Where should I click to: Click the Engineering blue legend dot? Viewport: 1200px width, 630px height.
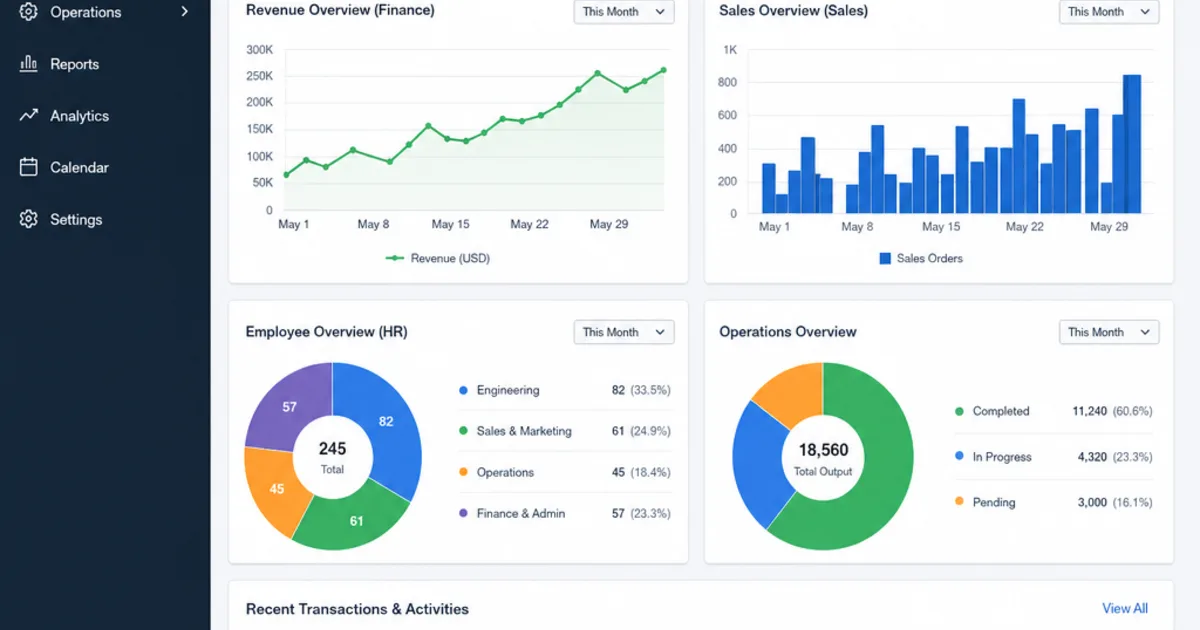[463, 390]
